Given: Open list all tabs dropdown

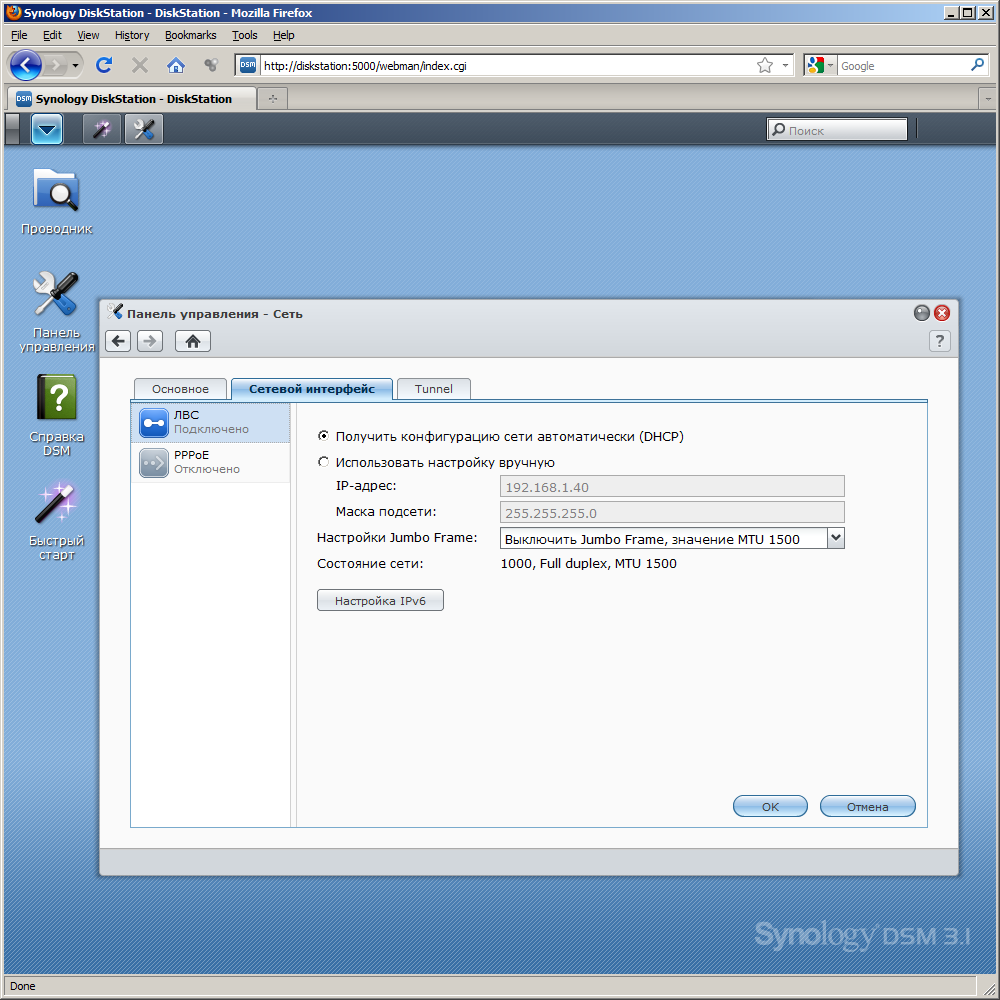Looking at the screenshot, I should pos(988,99).
